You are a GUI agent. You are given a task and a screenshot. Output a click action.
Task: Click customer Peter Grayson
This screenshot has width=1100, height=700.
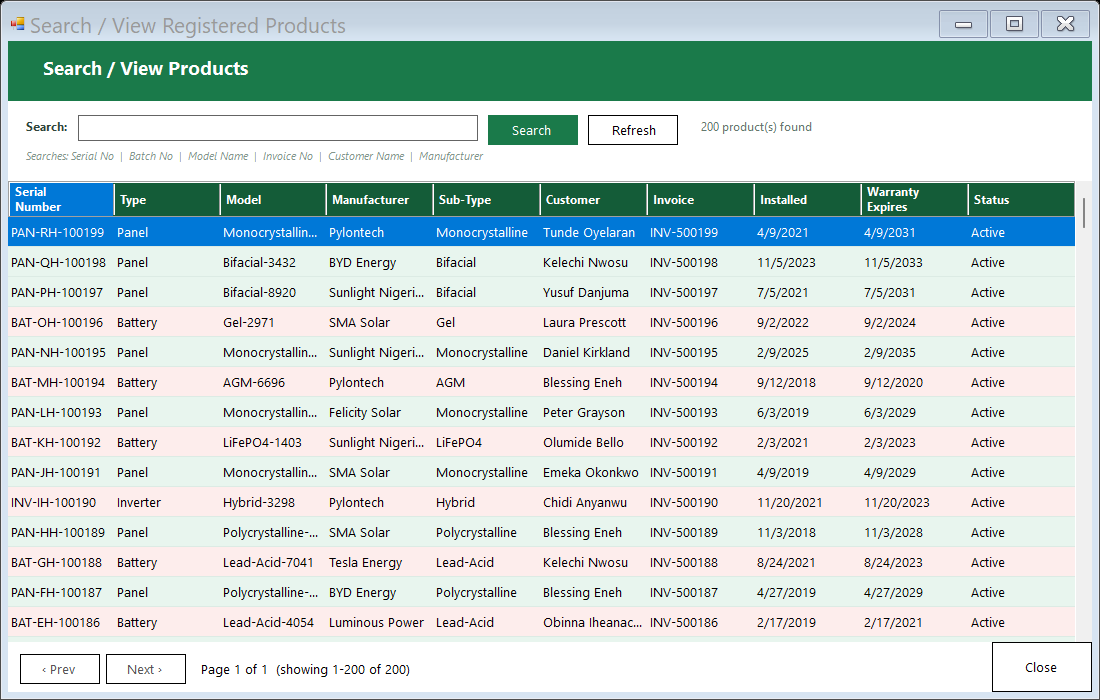(584, 412)
